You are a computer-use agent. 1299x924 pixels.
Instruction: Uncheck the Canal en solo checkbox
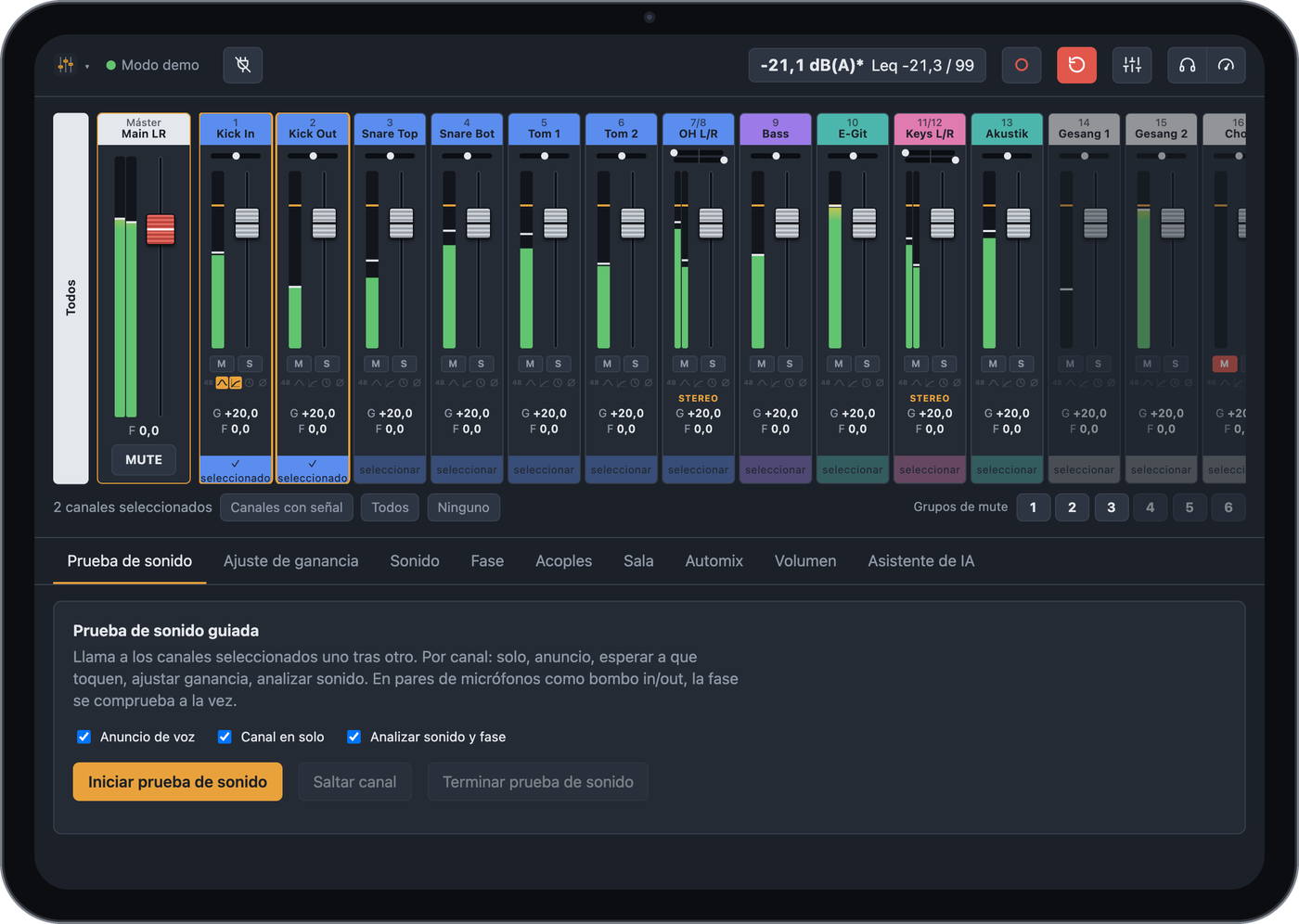[225, 737]
